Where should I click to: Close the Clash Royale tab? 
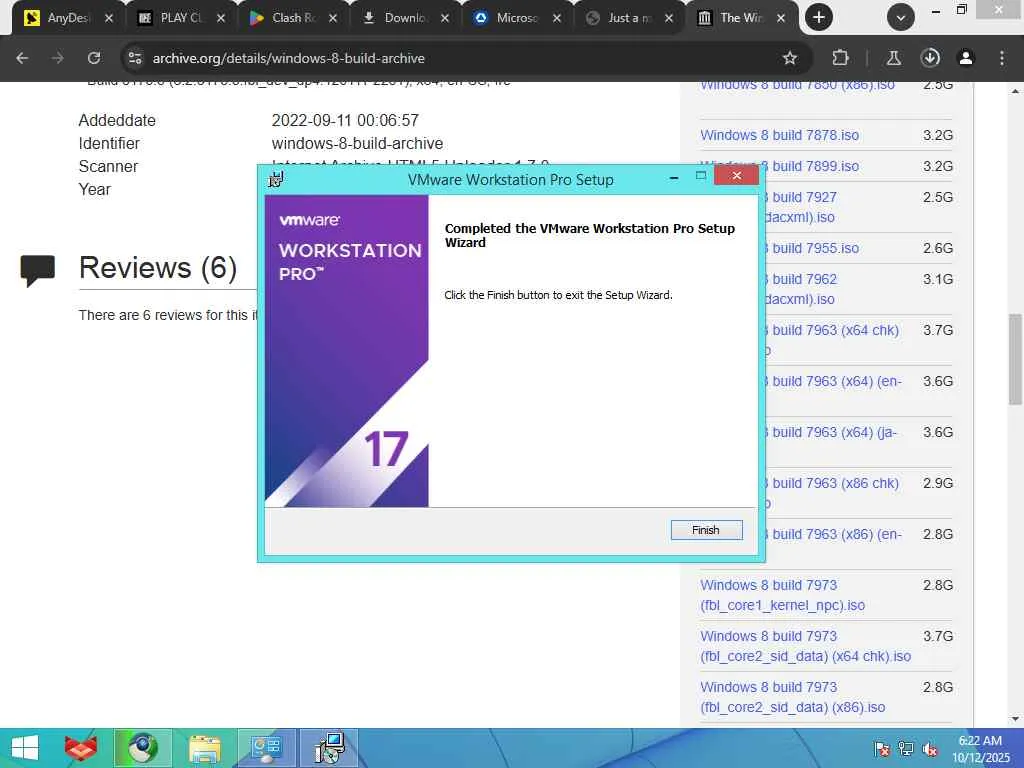click(333, 18)
